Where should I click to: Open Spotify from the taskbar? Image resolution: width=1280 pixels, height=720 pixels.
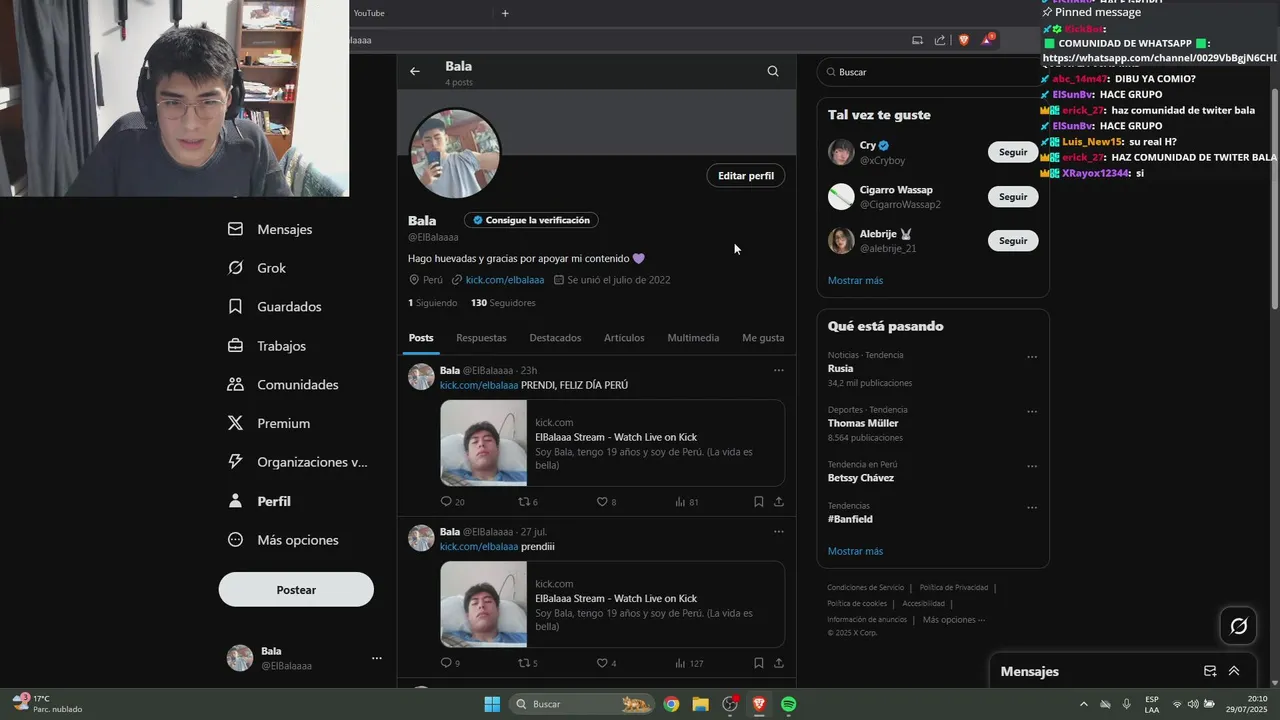coord(788,704)
